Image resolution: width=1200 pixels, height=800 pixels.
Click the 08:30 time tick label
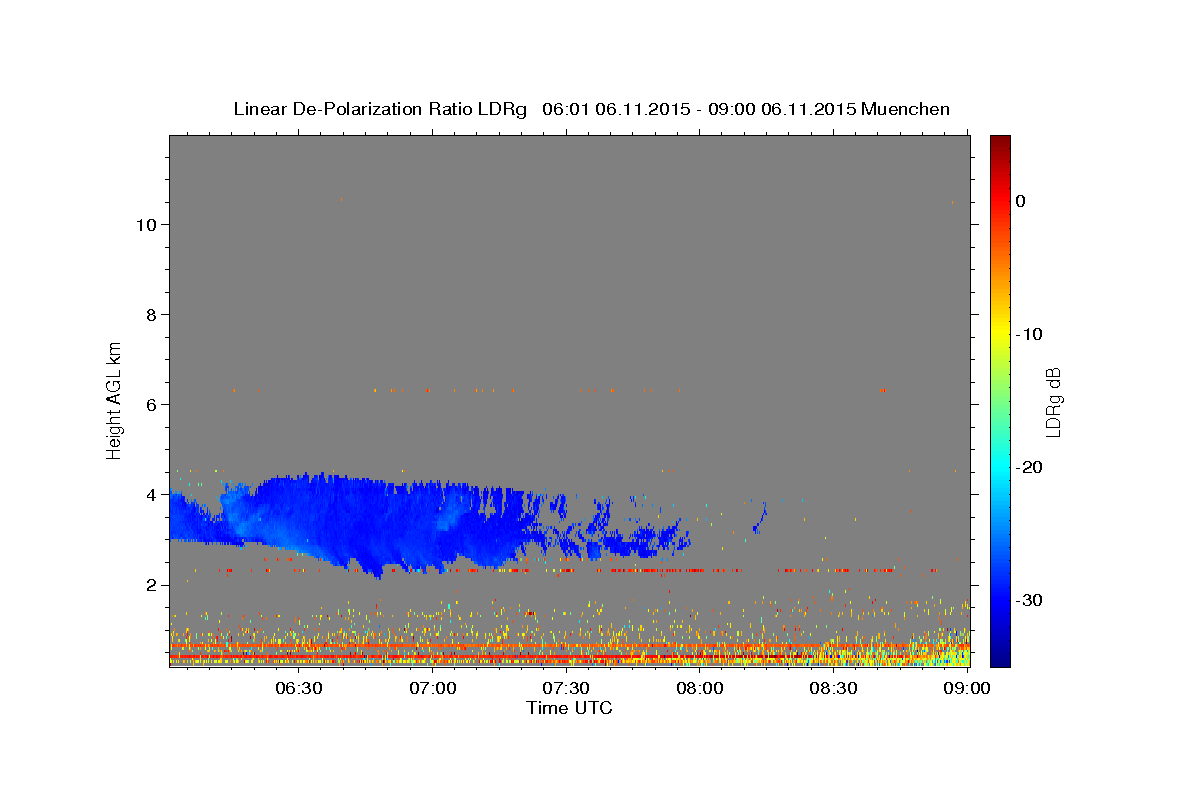(833, 688)
